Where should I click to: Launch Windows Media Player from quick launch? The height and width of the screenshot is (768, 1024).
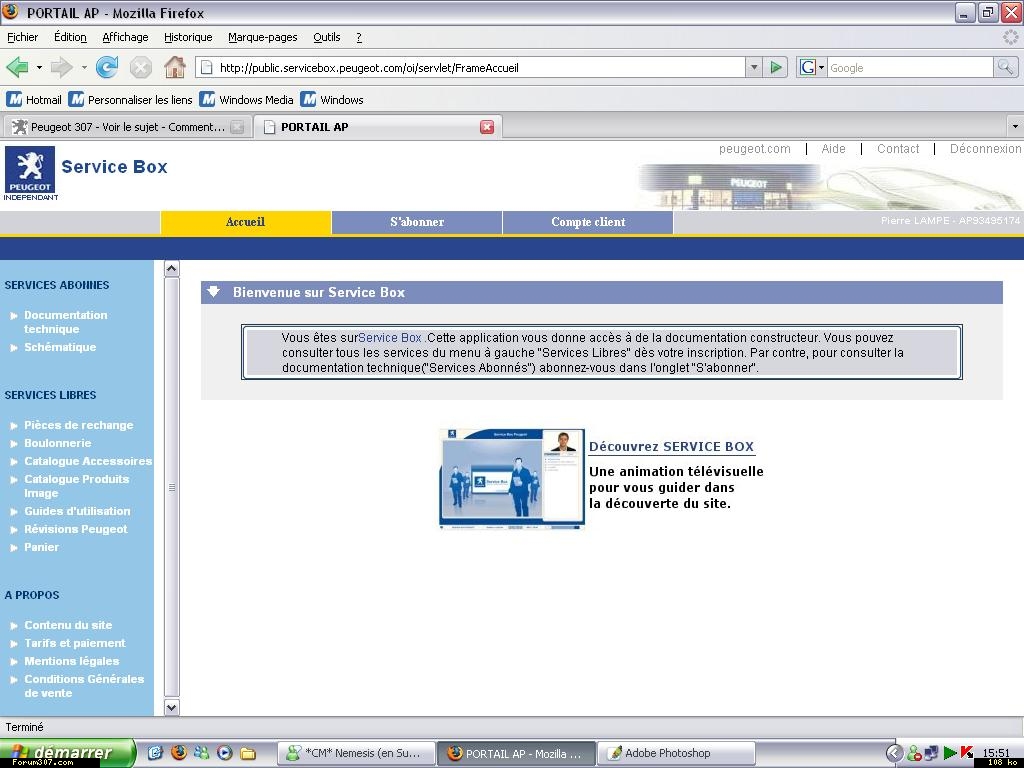click(224, 753)
